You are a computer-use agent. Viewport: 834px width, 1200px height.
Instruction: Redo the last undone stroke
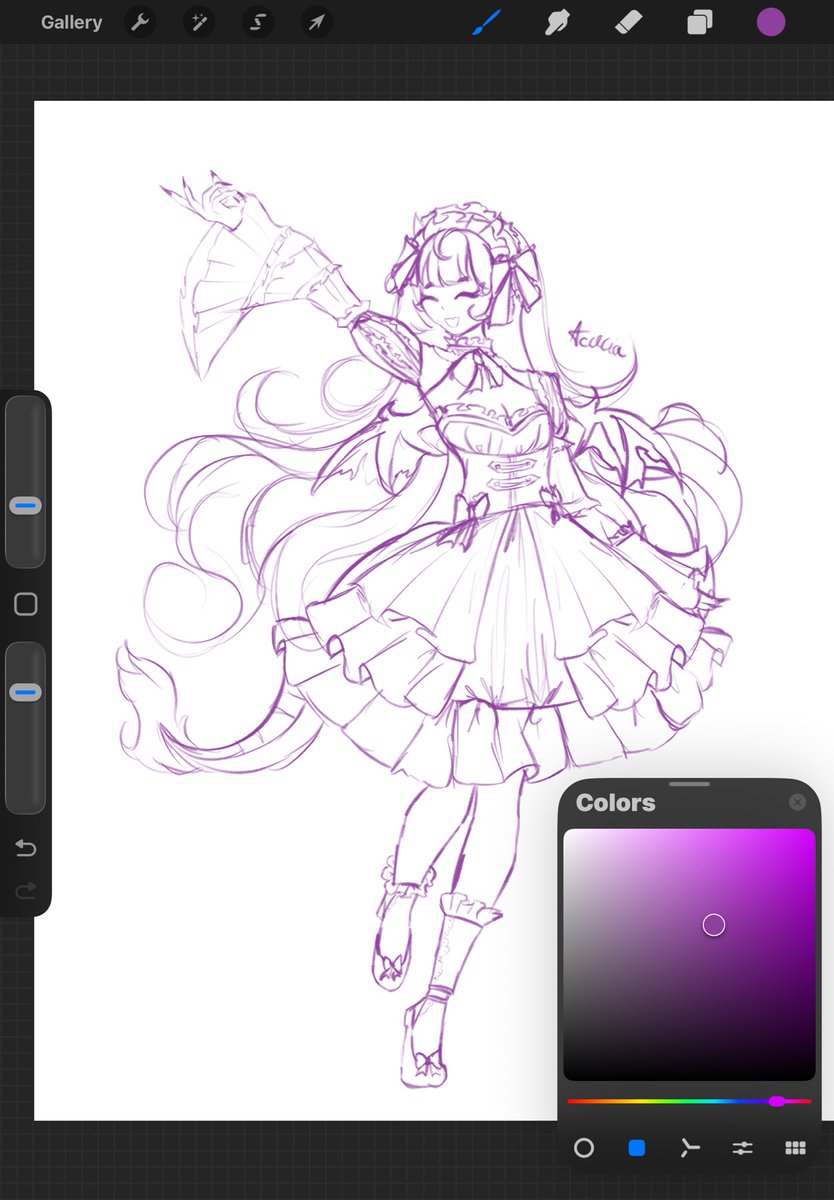coord(26,890)
